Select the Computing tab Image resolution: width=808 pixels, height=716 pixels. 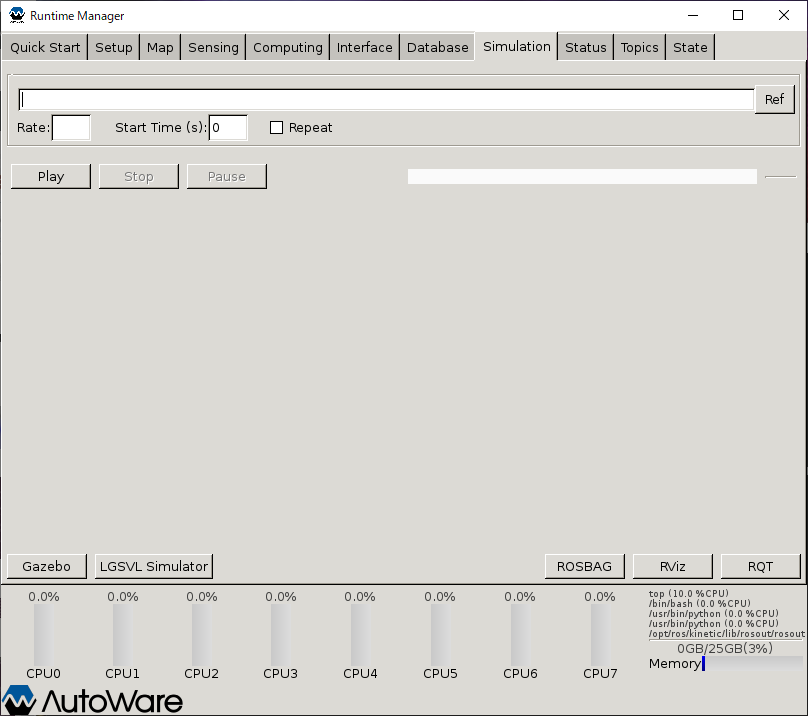pos(288,47)
